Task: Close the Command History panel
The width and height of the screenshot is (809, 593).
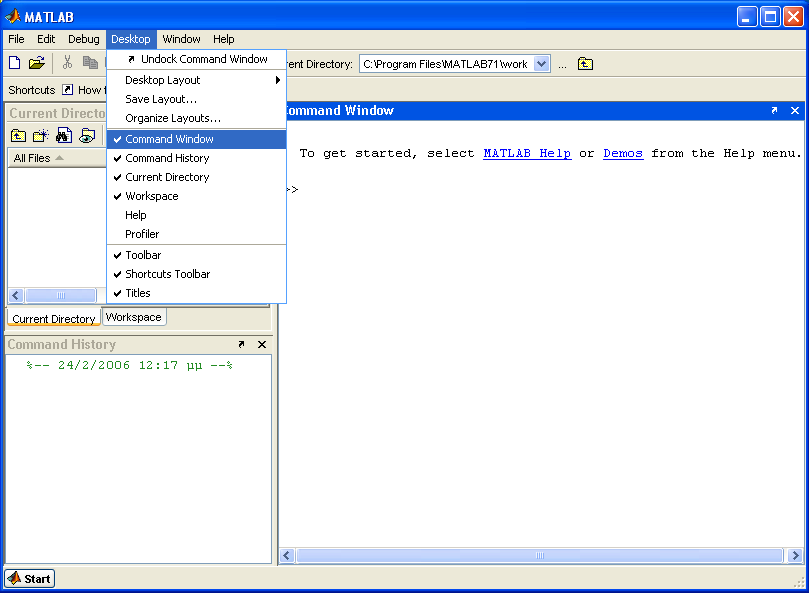Action: pyautogui.click(x=262, y=344)
